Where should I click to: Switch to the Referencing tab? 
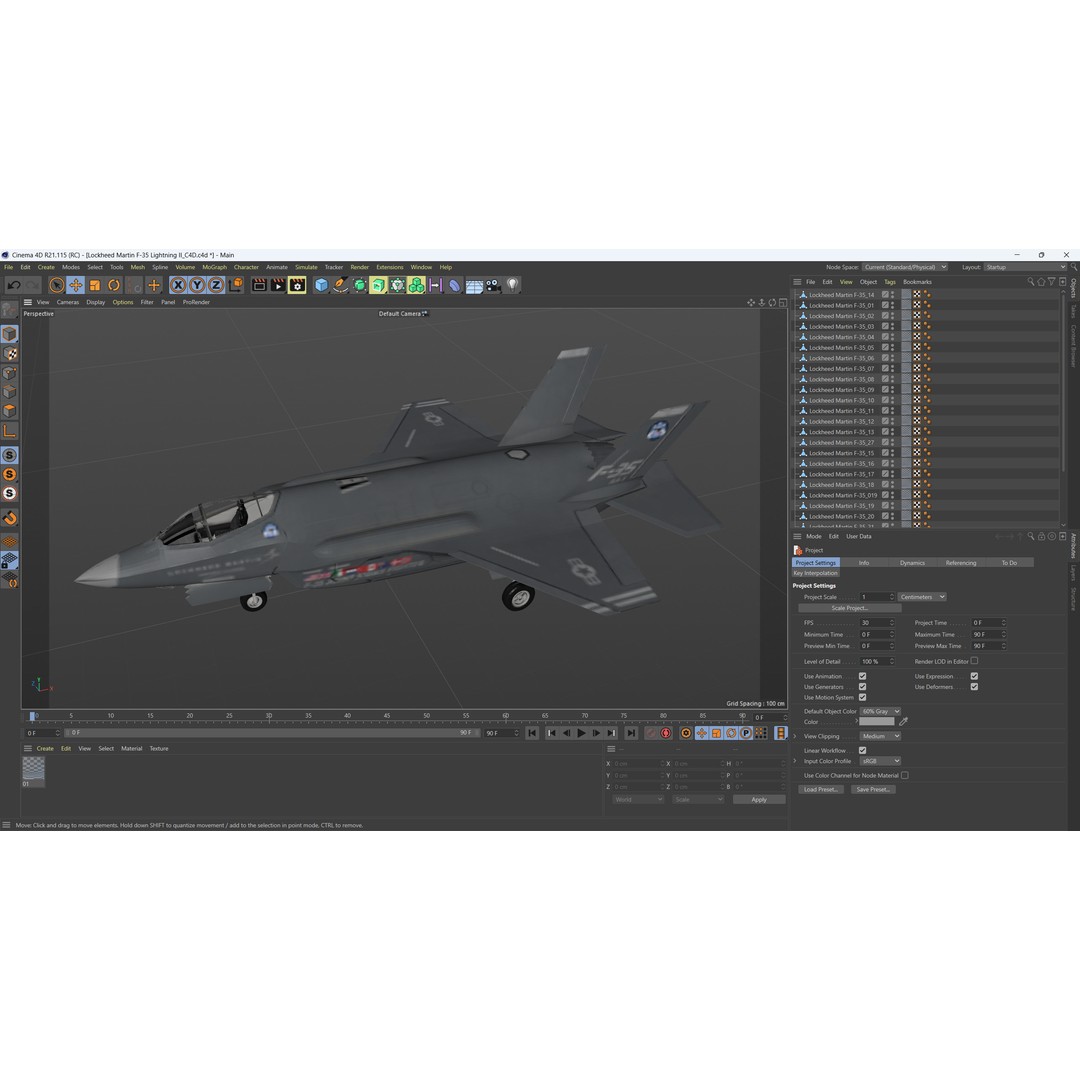coord(961,563)
